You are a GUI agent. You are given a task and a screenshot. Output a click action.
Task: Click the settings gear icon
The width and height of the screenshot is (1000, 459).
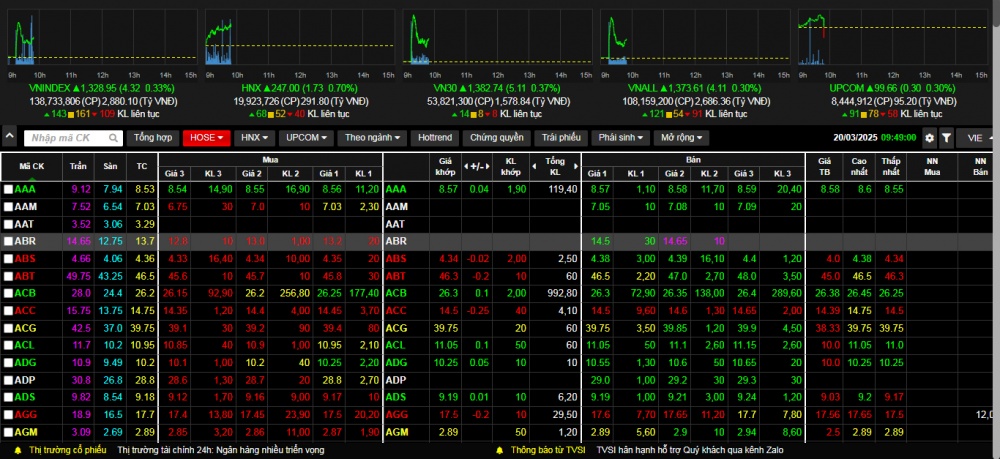pyautogui.click(x=930, y=138)
